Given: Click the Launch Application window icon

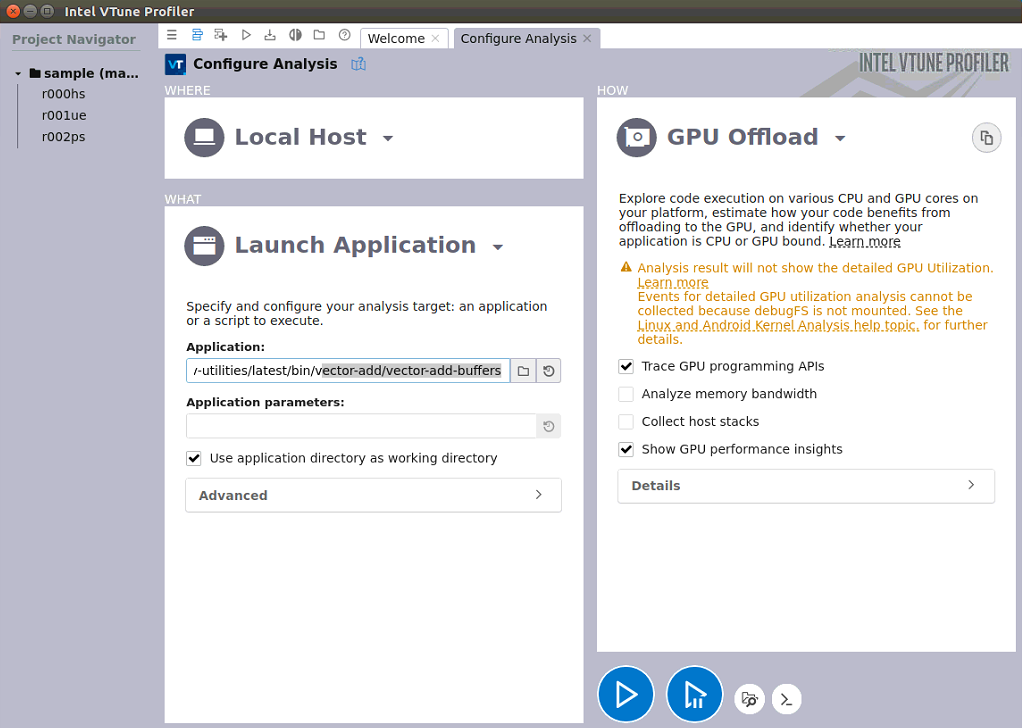Looking at the screenshot, I should click(204, 246).
